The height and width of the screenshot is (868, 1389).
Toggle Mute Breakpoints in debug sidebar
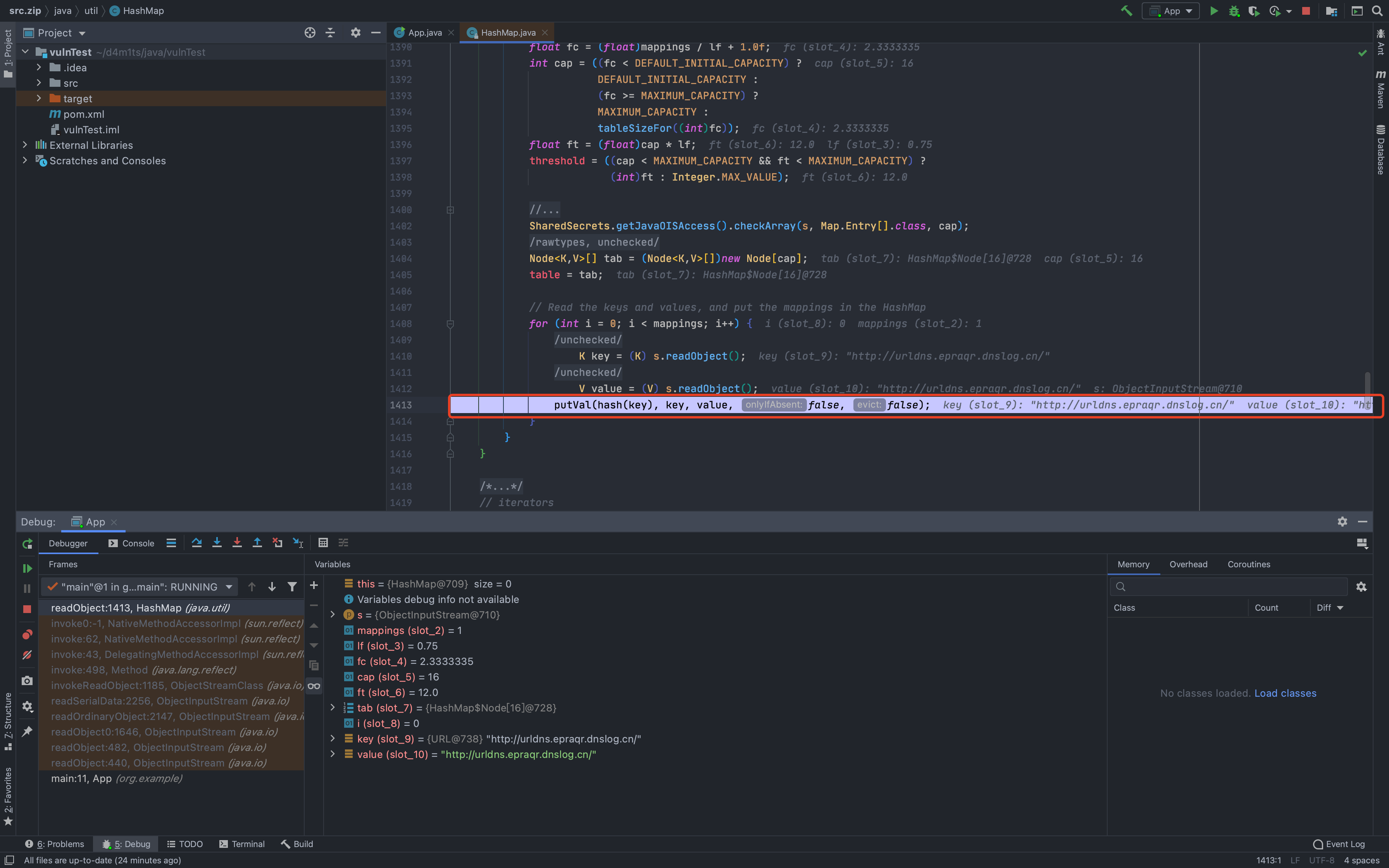[x=27, y=655]
